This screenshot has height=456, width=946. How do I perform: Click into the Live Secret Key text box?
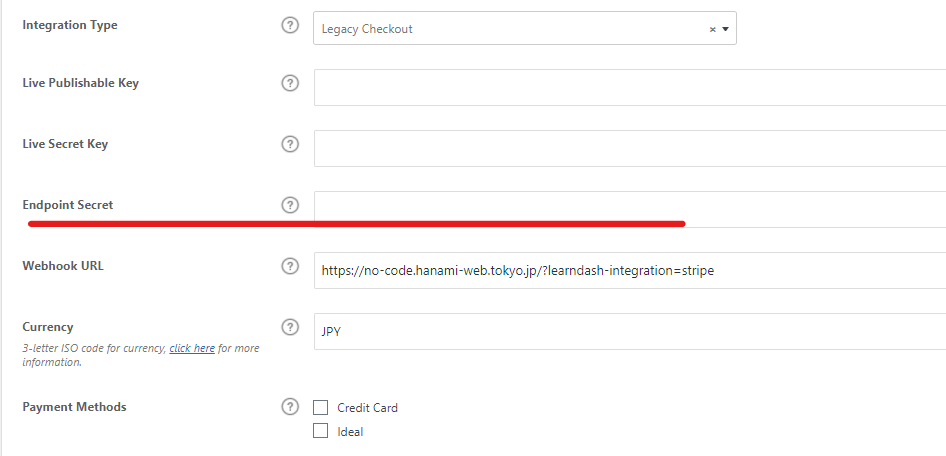coord(630,148)
